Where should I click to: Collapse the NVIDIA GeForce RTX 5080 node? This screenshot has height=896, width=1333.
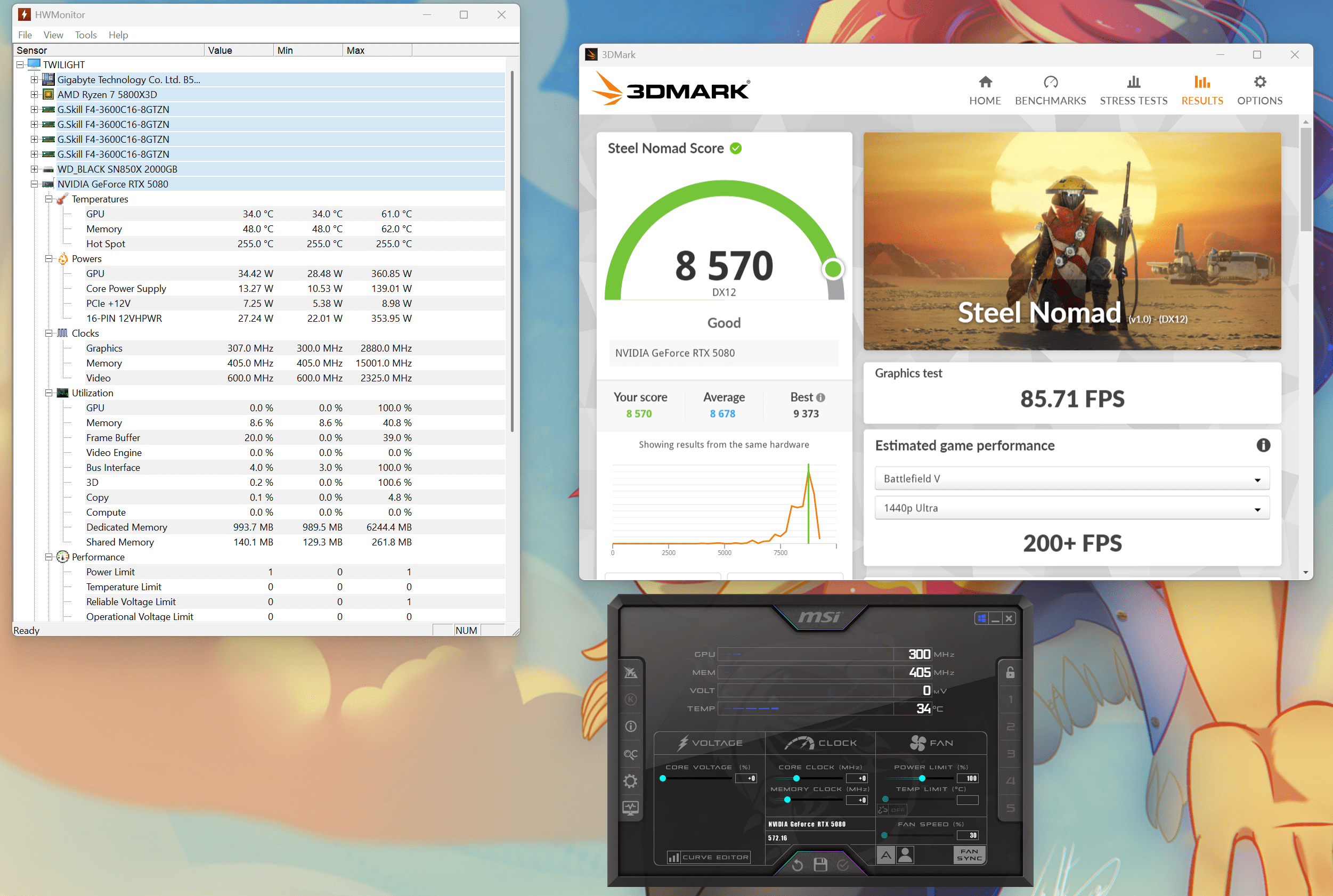pos(34,184)
